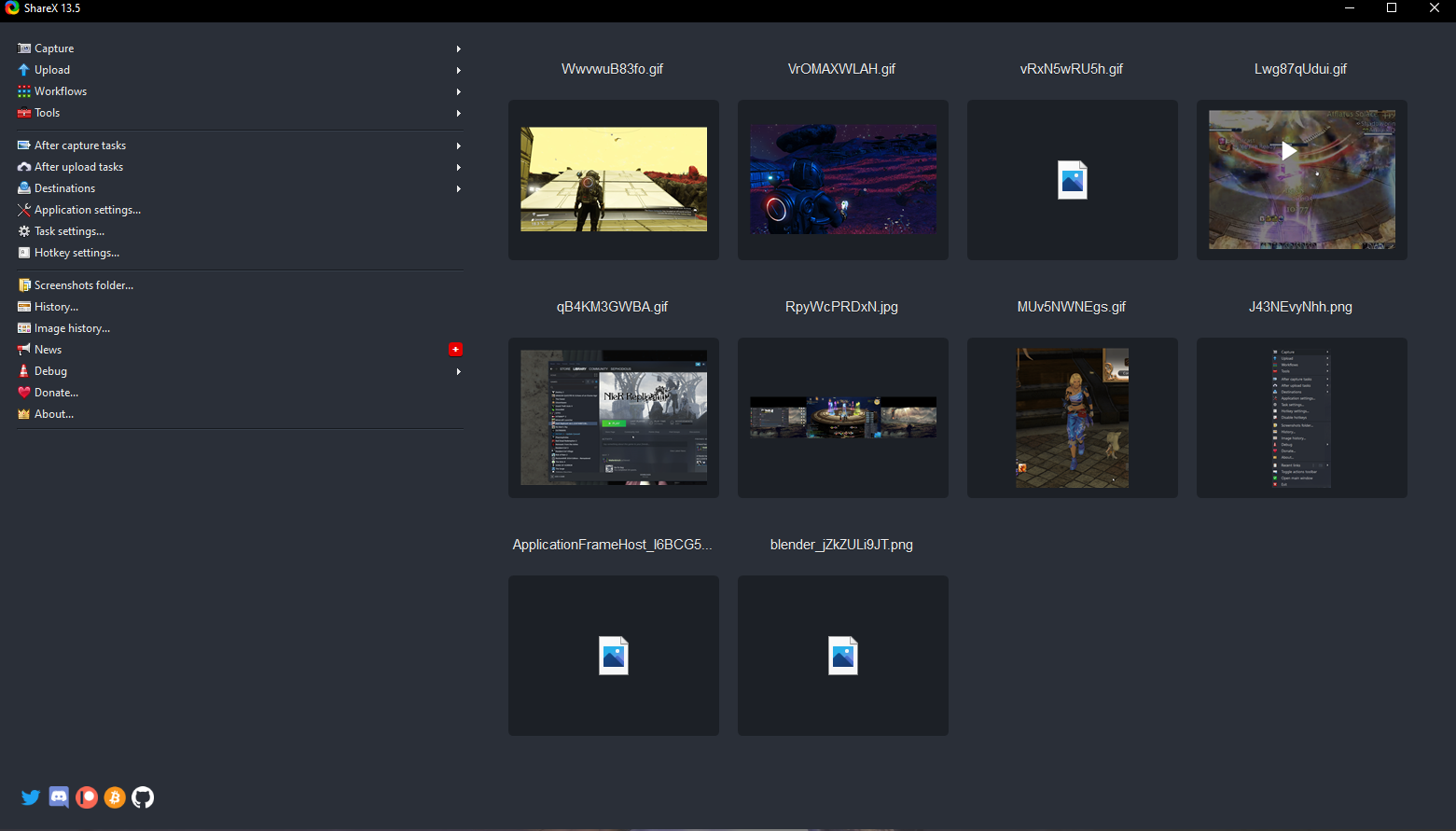The height and width of the screenshot is (831, 1456).
Task: Open the Twitter icon at the bottom
Action: (x=30, y=797)
